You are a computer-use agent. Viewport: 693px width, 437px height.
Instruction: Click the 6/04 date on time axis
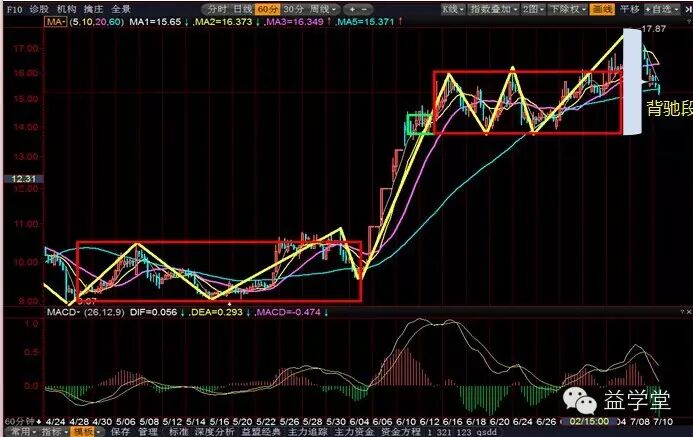coord(359,422)
